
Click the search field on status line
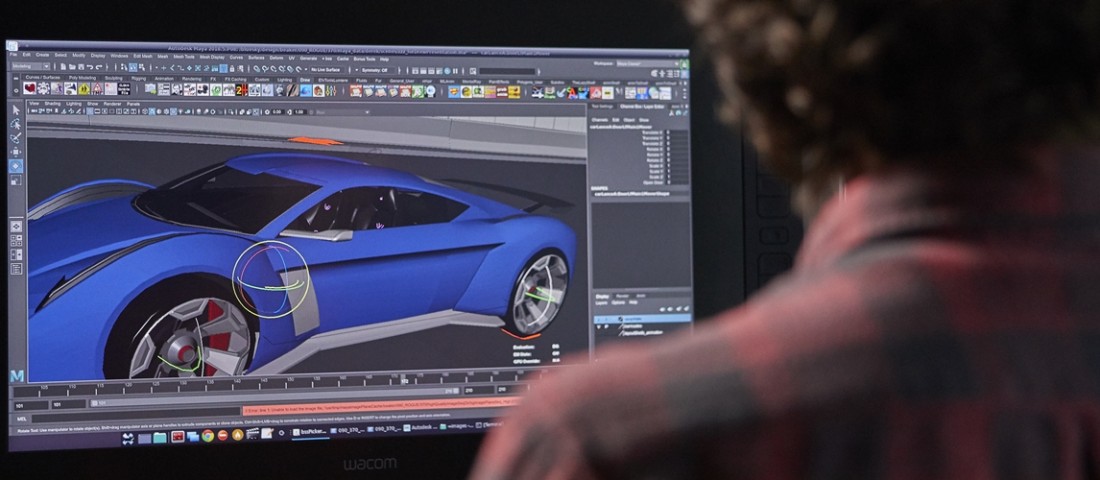[x=507, y=72]
